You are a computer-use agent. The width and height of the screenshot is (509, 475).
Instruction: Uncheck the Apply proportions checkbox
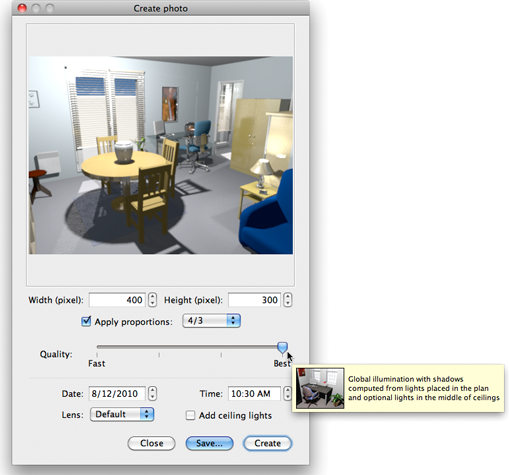(86, 321)
